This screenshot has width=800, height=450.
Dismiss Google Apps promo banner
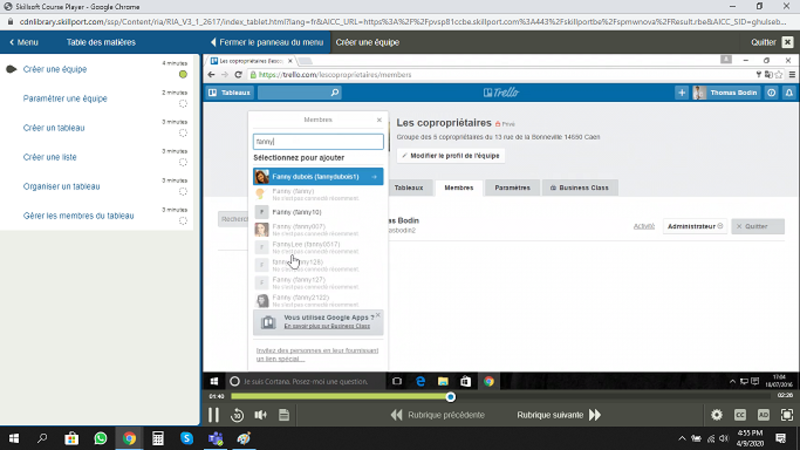click(378, 315)
